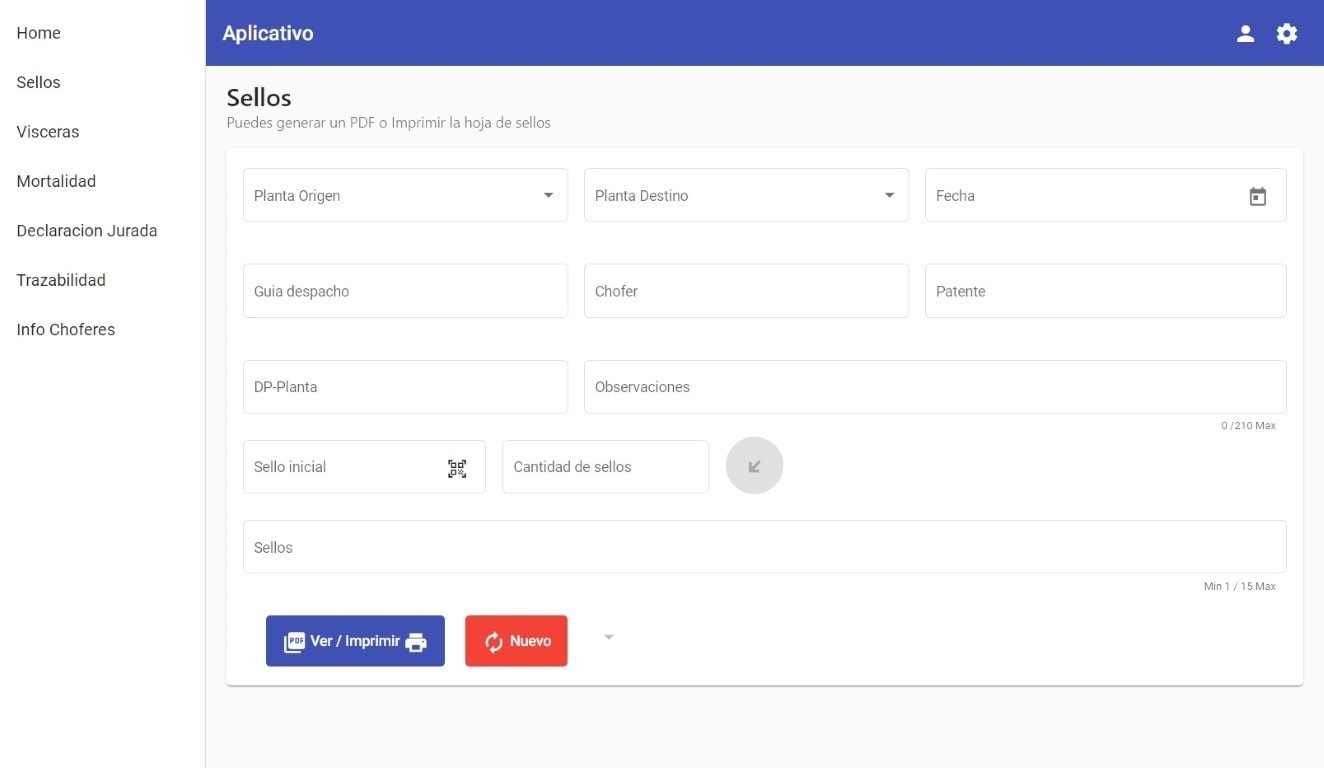Open the small arrow menu beside Nuevo

coord(609,638)
